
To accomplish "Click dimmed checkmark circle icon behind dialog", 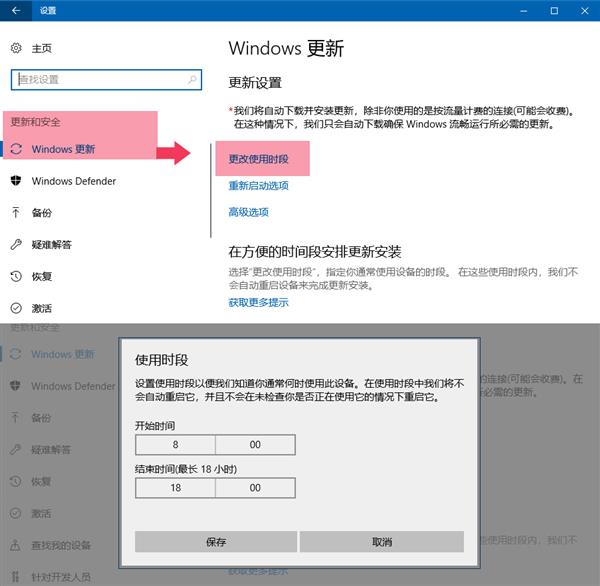I will point(15,513).
